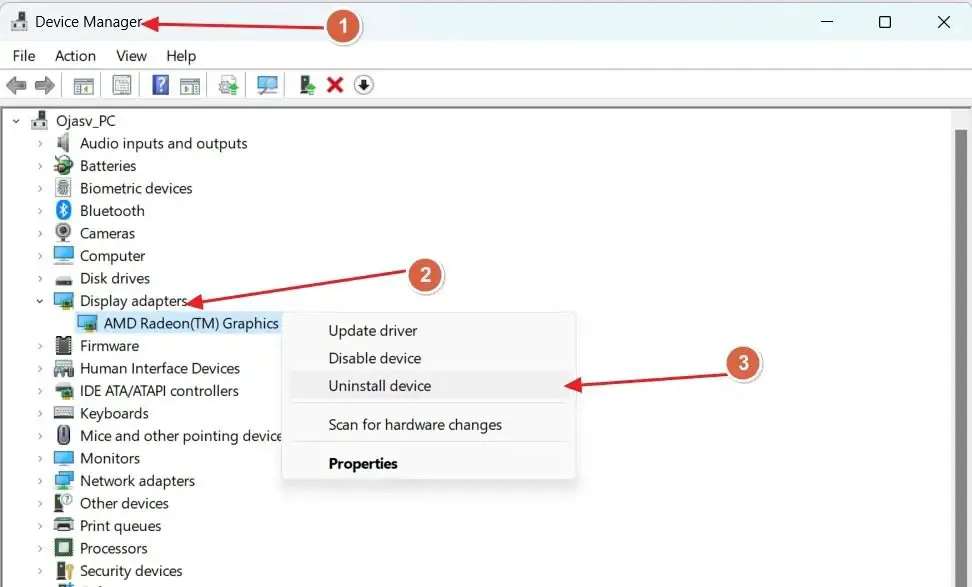This screenshot has width=972, height=587.
Task: Expand the Audio inputs and outputs category
Action: coord(40,144)
